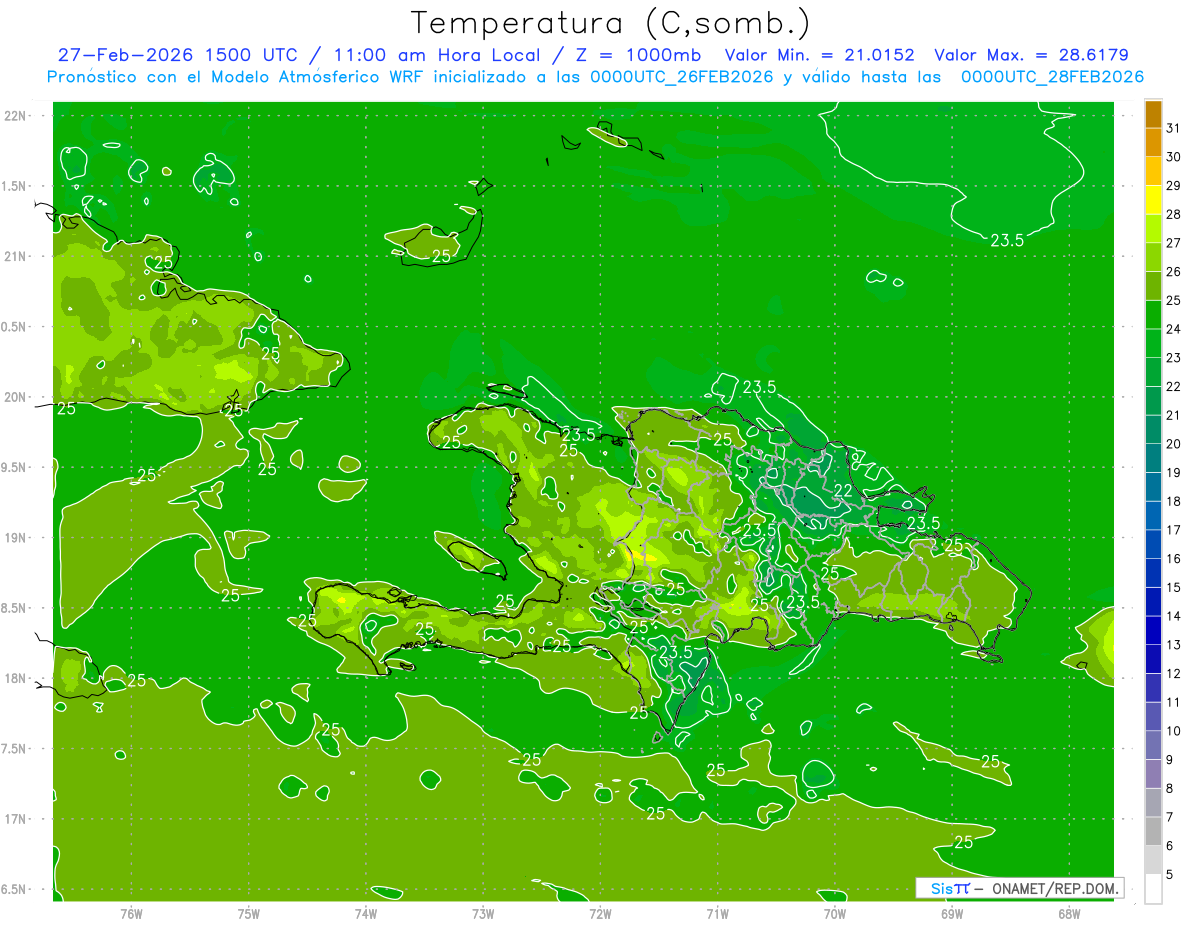Pick the dark orange swatch above 31

click(x=1153, y=114)
